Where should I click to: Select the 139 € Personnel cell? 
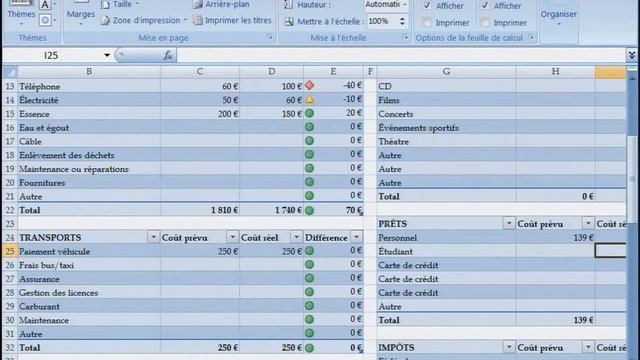coord(556,238)
